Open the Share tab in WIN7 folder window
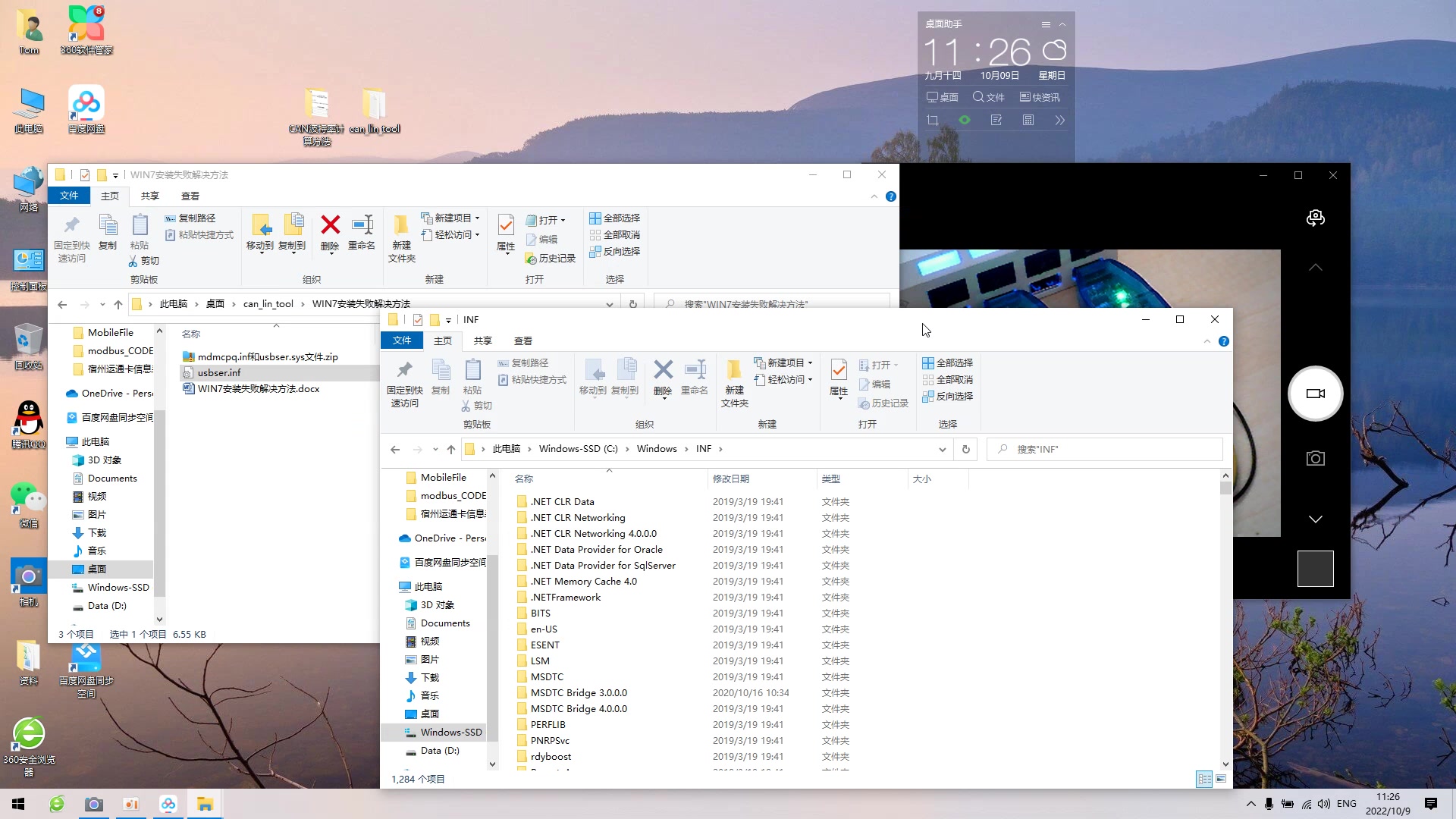Viewport: 1456px width, 819px height. pyautogui.click(x=149, y=196)
